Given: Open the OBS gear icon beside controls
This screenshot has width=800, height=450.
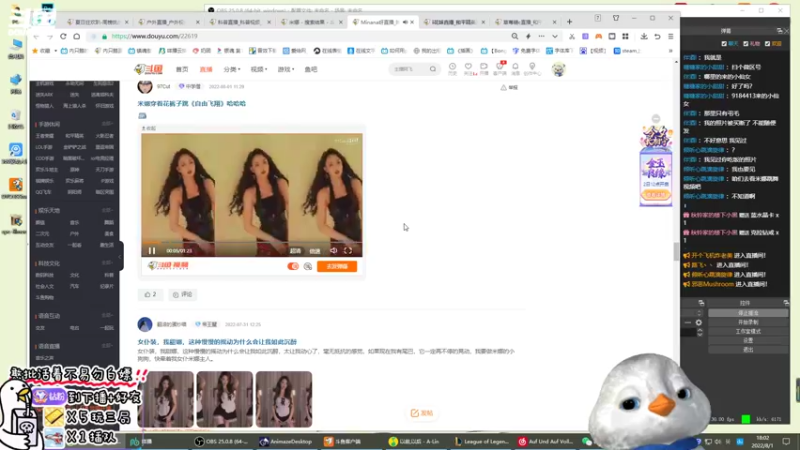Looking at the screenshot, I should [x=698, y=322].
